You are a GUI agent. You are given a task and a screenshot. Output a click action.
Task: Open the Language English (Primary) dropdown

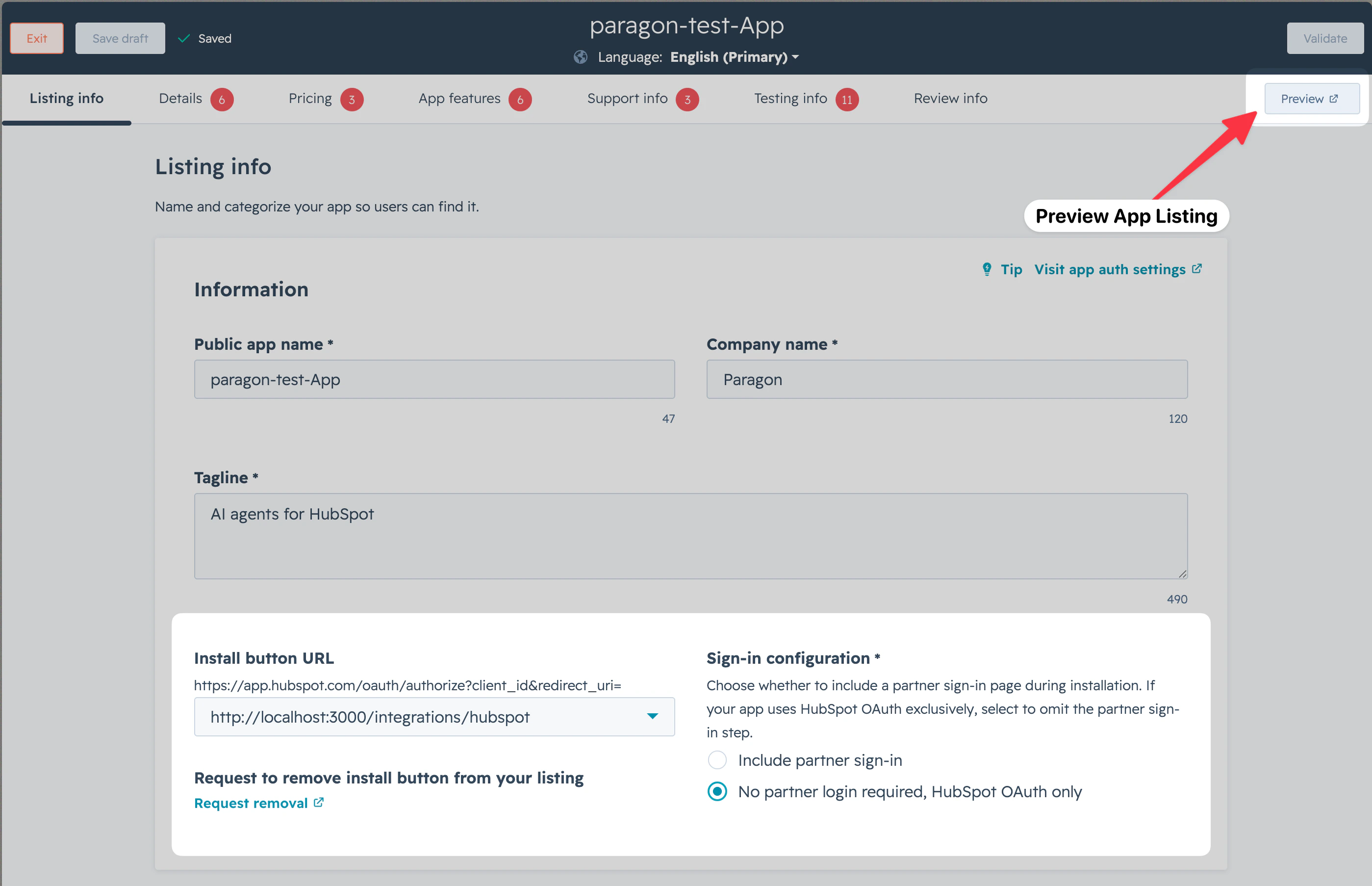point(735,57)
